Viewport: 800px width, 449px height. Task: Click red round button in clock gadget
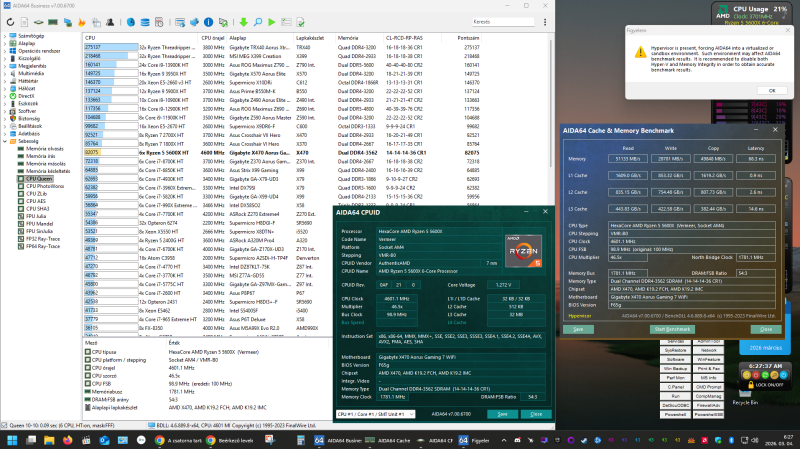[756, 375]
